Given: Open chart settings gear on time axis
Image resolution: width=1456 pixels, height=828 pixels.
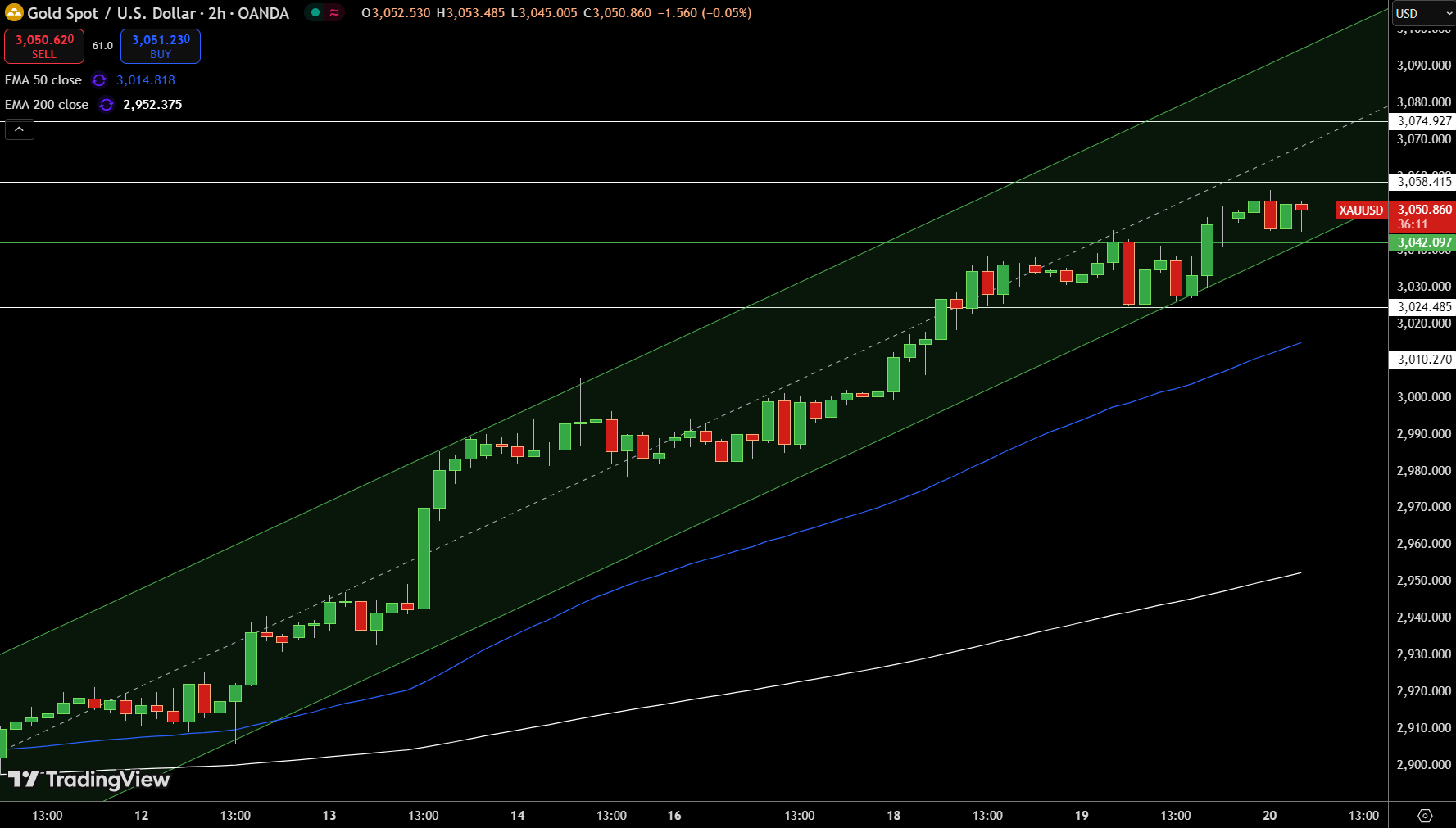Looking at the screenshot, I should [x=1425, y=816].
